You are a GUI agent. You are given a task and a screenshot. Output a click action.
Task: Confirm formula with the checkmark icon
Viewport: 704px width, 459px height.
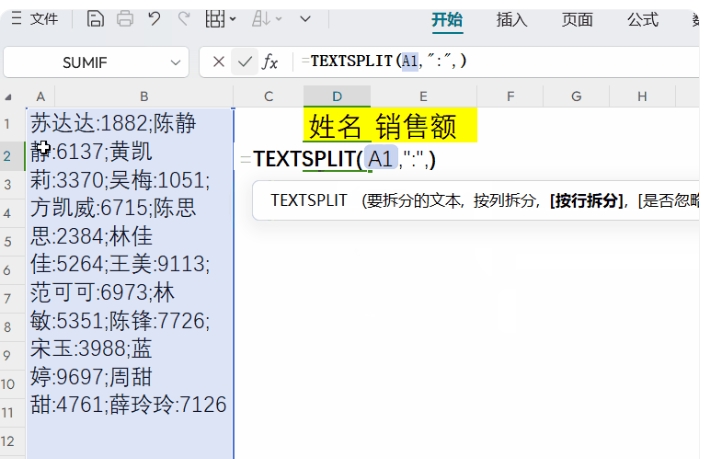click(245, 62)
